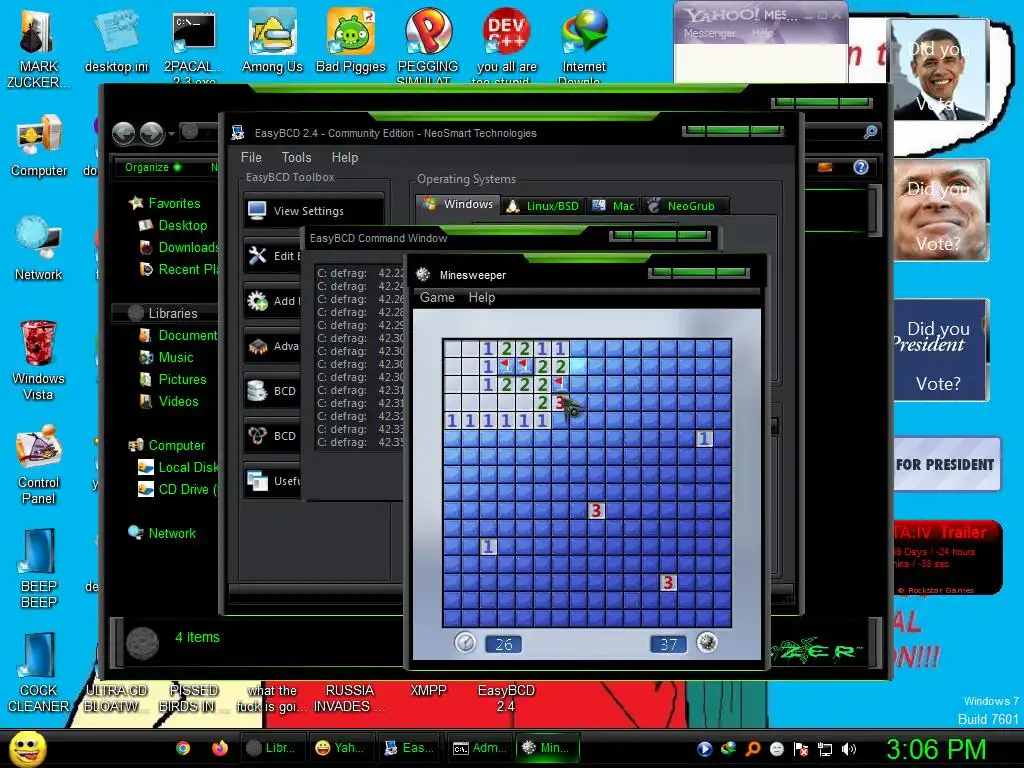Open the Help menu in Minesweeper

(482, 297)
